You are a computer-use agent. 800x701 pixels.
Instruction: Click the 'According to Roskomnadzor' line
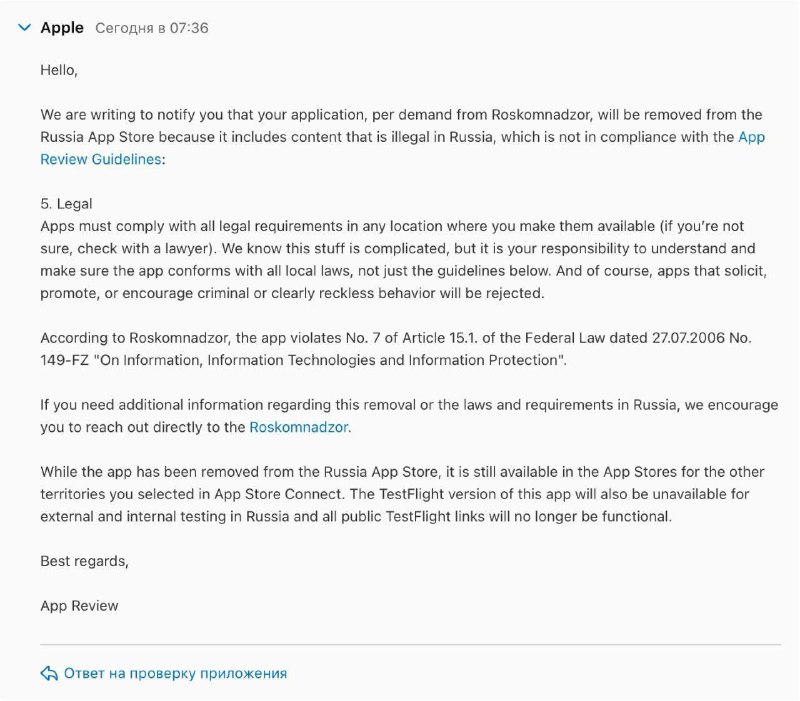point(395,338)
